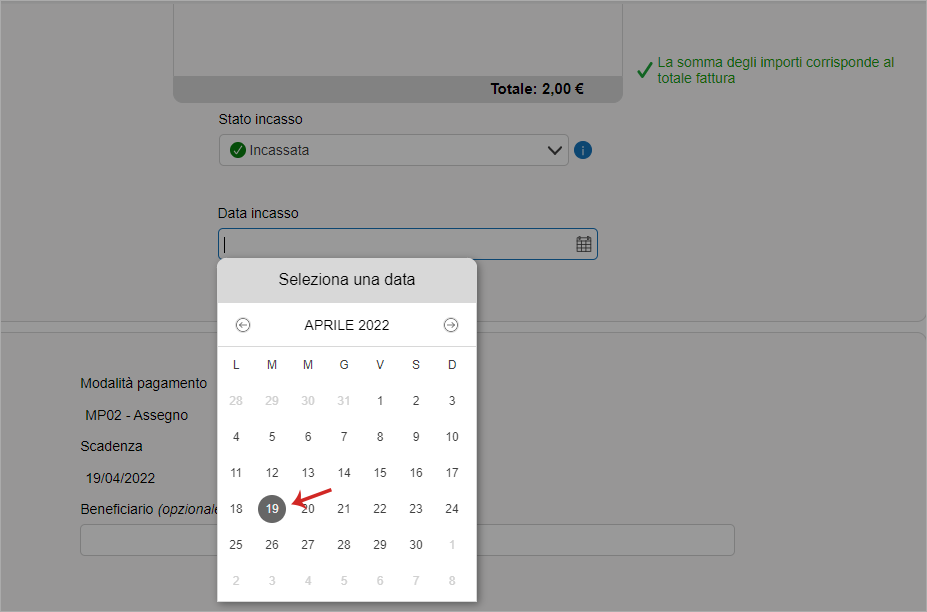Go to previous month with left arrow
The image size is (927, 612).
(243, 325)
